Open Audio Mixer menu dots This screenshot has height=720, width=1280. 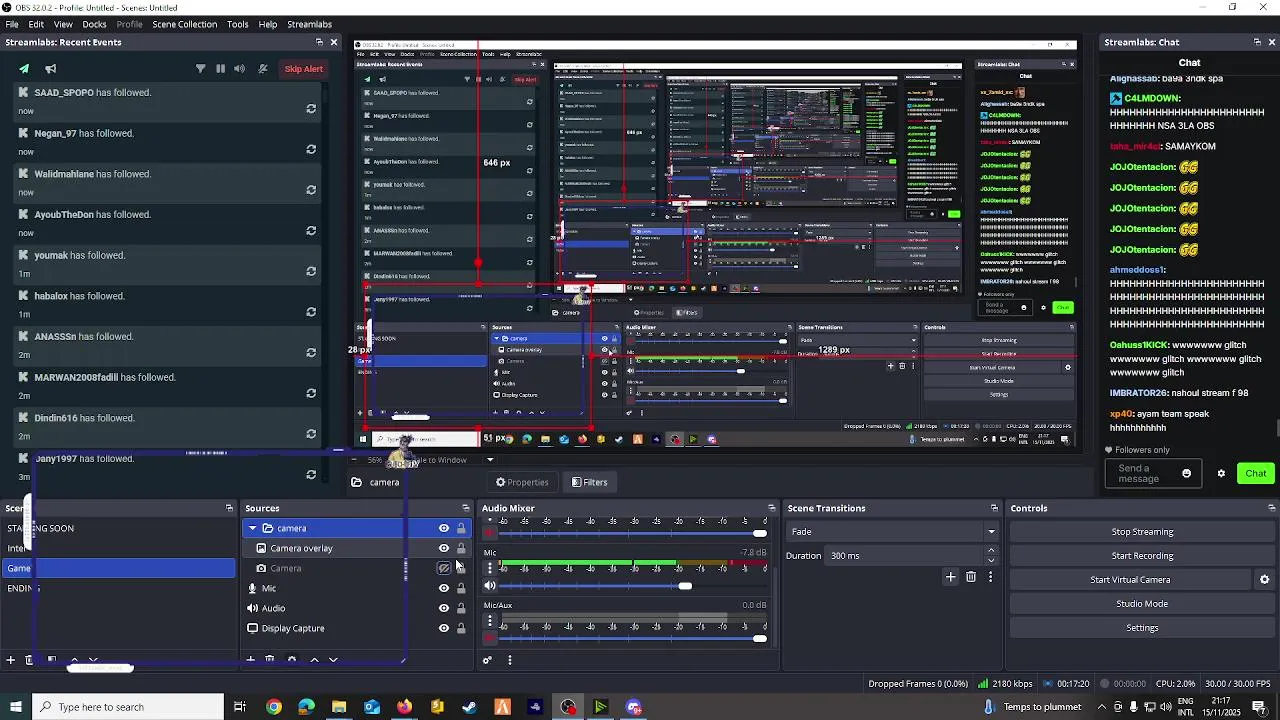509,660
